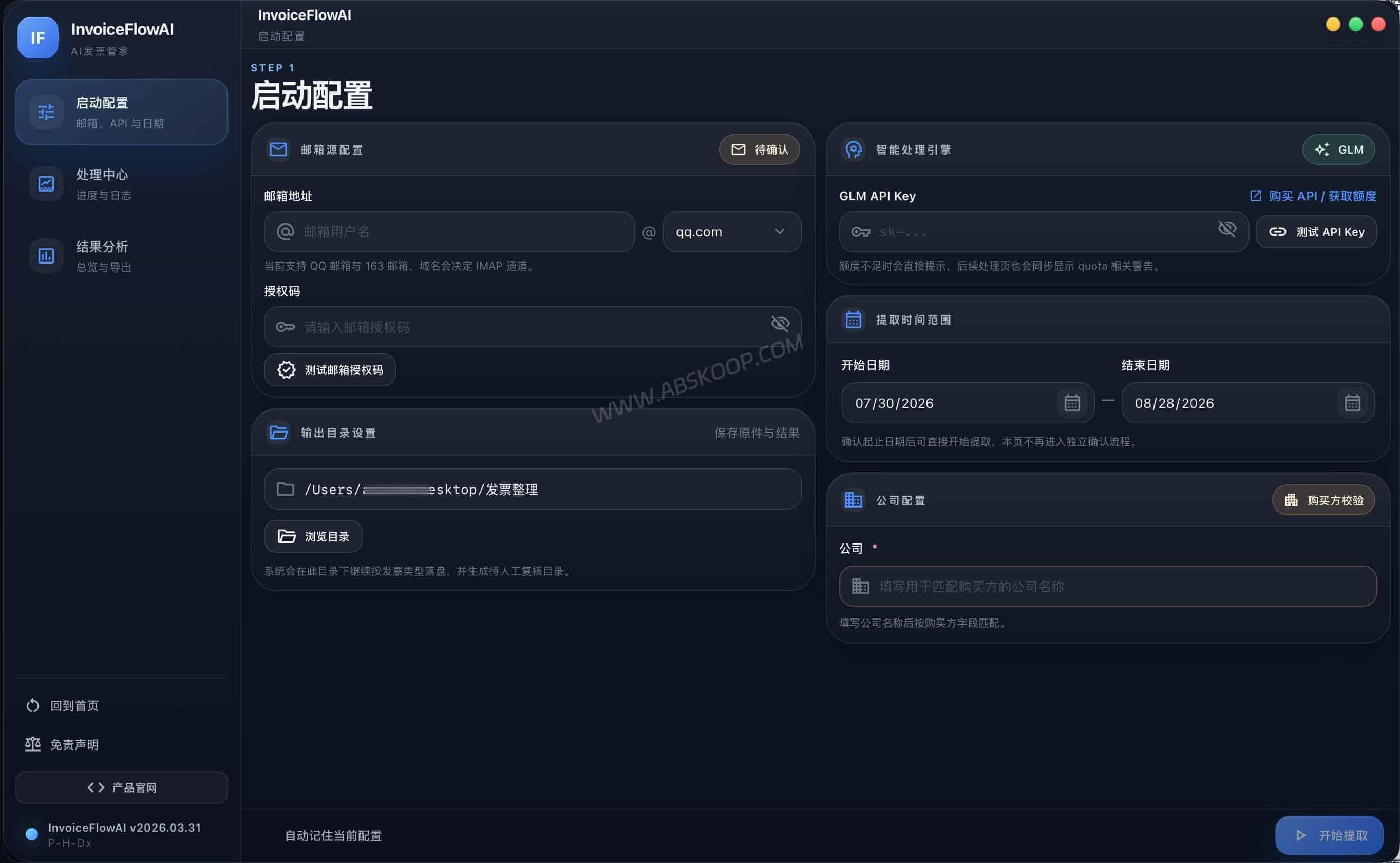Click the 测试 API Key button
Screen dimensions: 1400x863
point(1317,232)
